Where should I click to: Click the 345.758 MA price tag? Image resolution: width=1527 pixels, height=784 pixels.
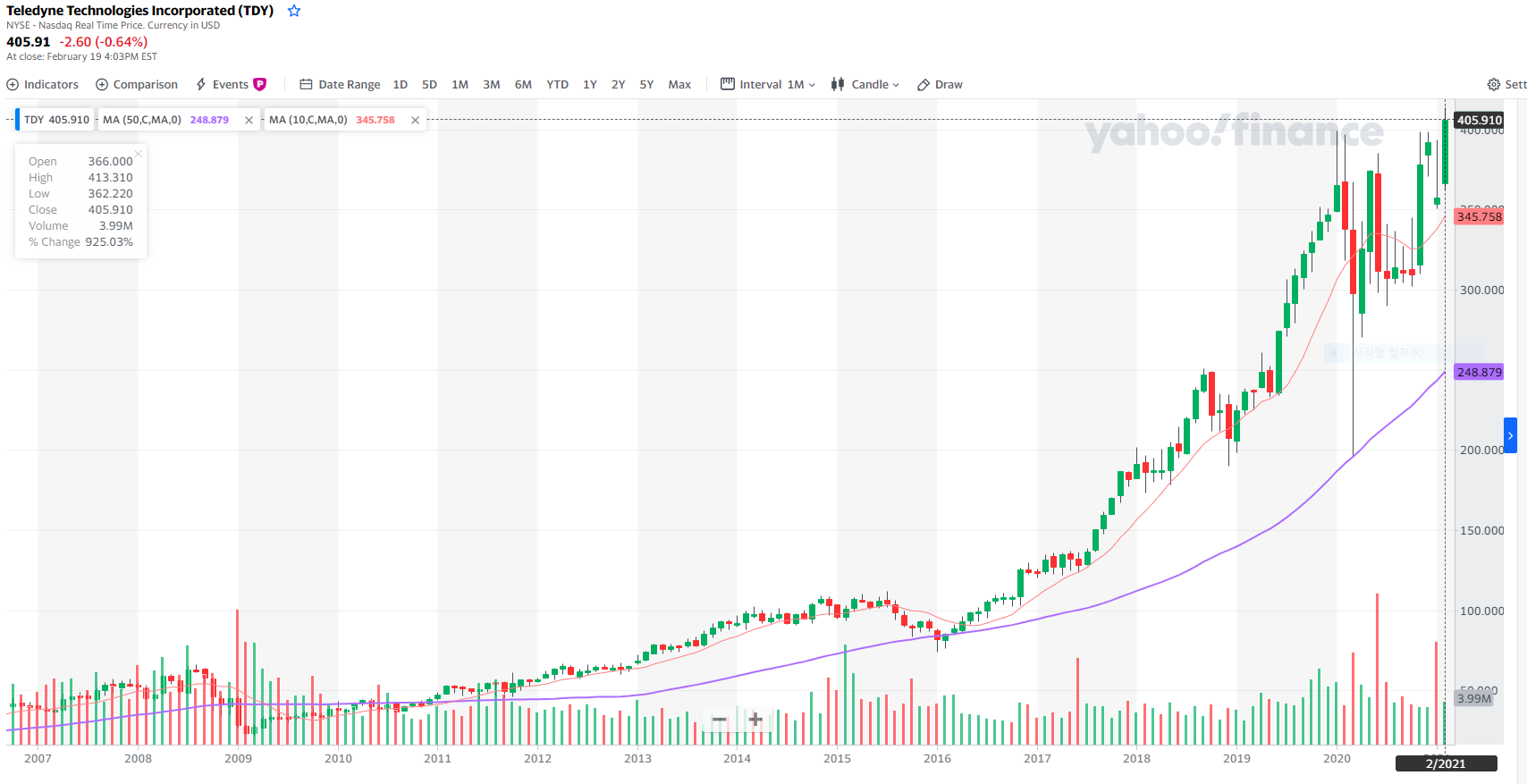click(1480, 216)
